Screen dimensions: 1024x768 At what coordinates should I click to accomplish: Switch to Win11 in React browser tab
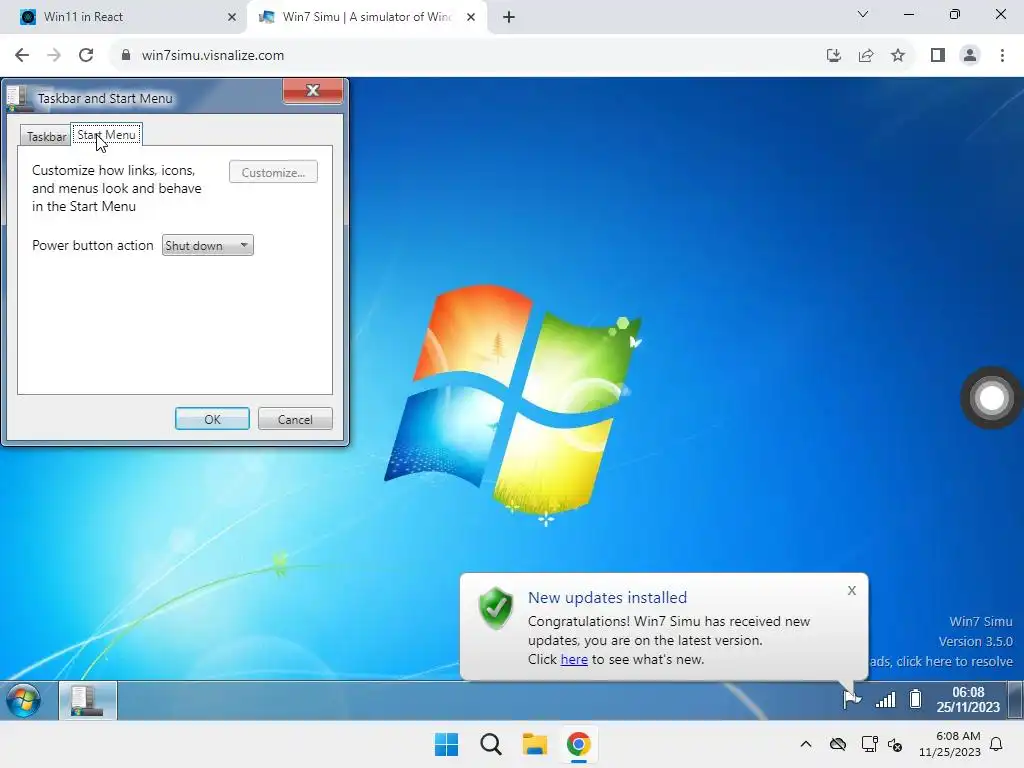coord(124,17)
